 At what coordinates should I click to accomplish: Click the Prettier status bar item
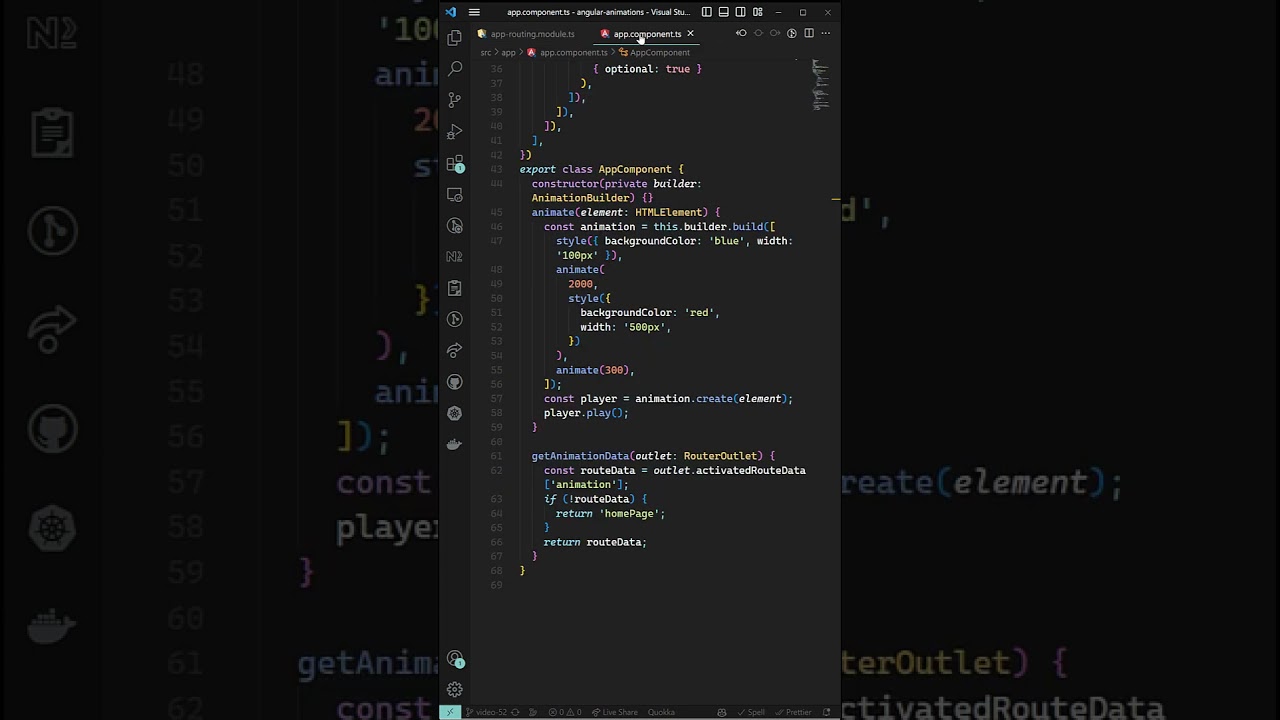(x=794, y=712)
